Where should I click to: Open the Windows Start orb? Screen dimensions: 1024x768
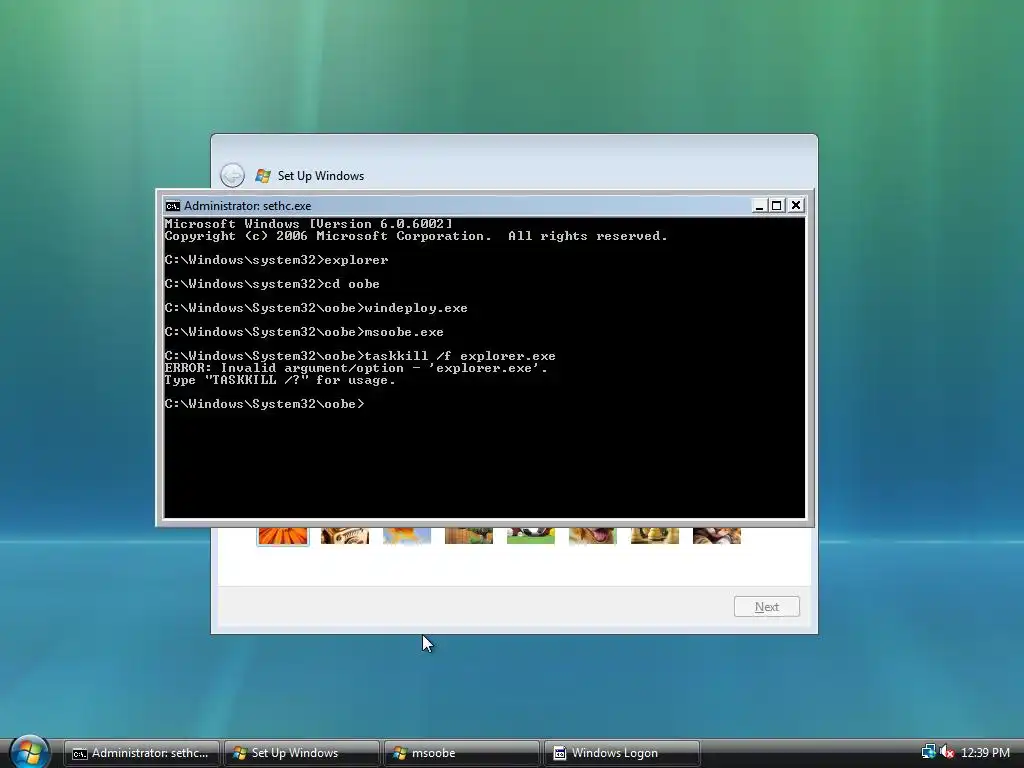pyautogui.click(x=29, y=752)
